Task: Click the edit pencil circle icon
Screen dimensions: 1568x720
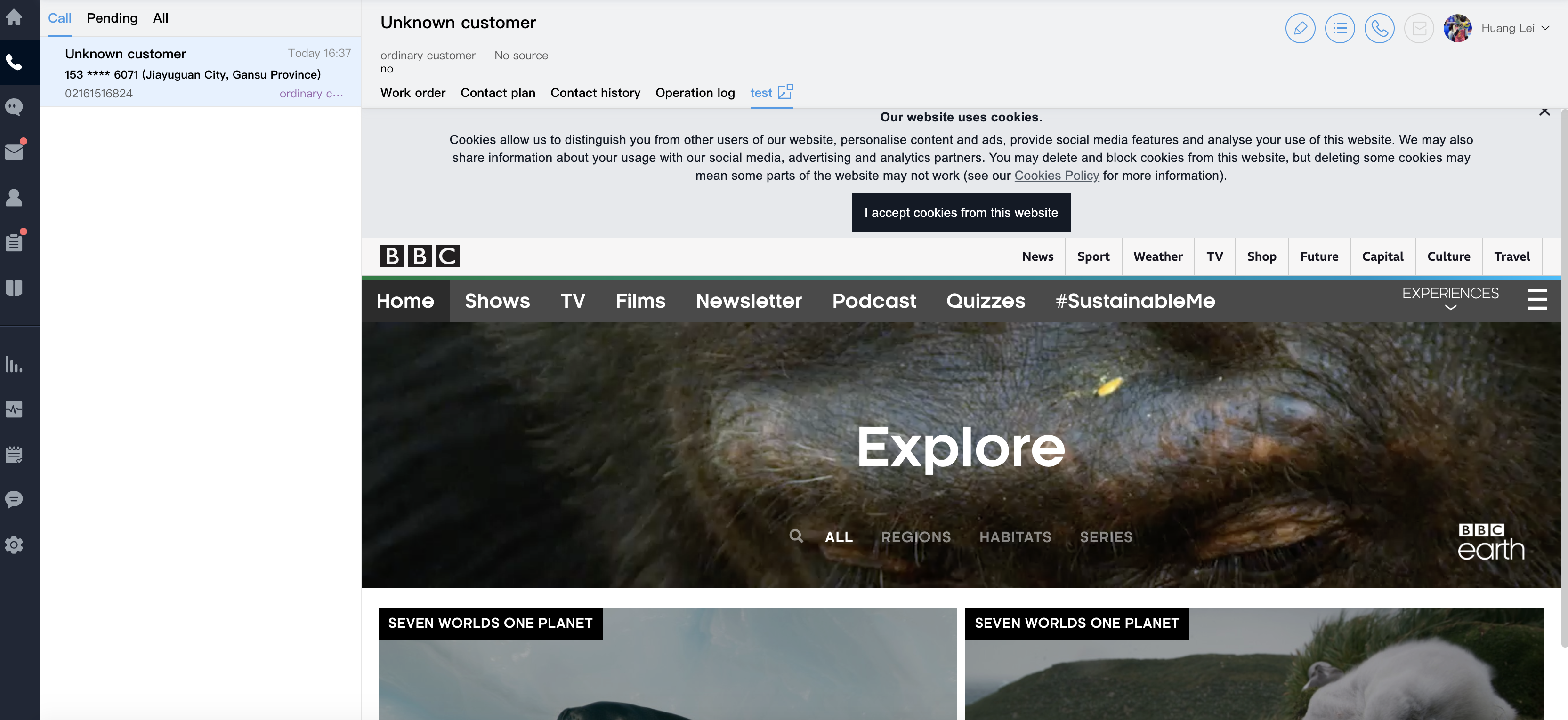Action: (x=1300, y=28)
